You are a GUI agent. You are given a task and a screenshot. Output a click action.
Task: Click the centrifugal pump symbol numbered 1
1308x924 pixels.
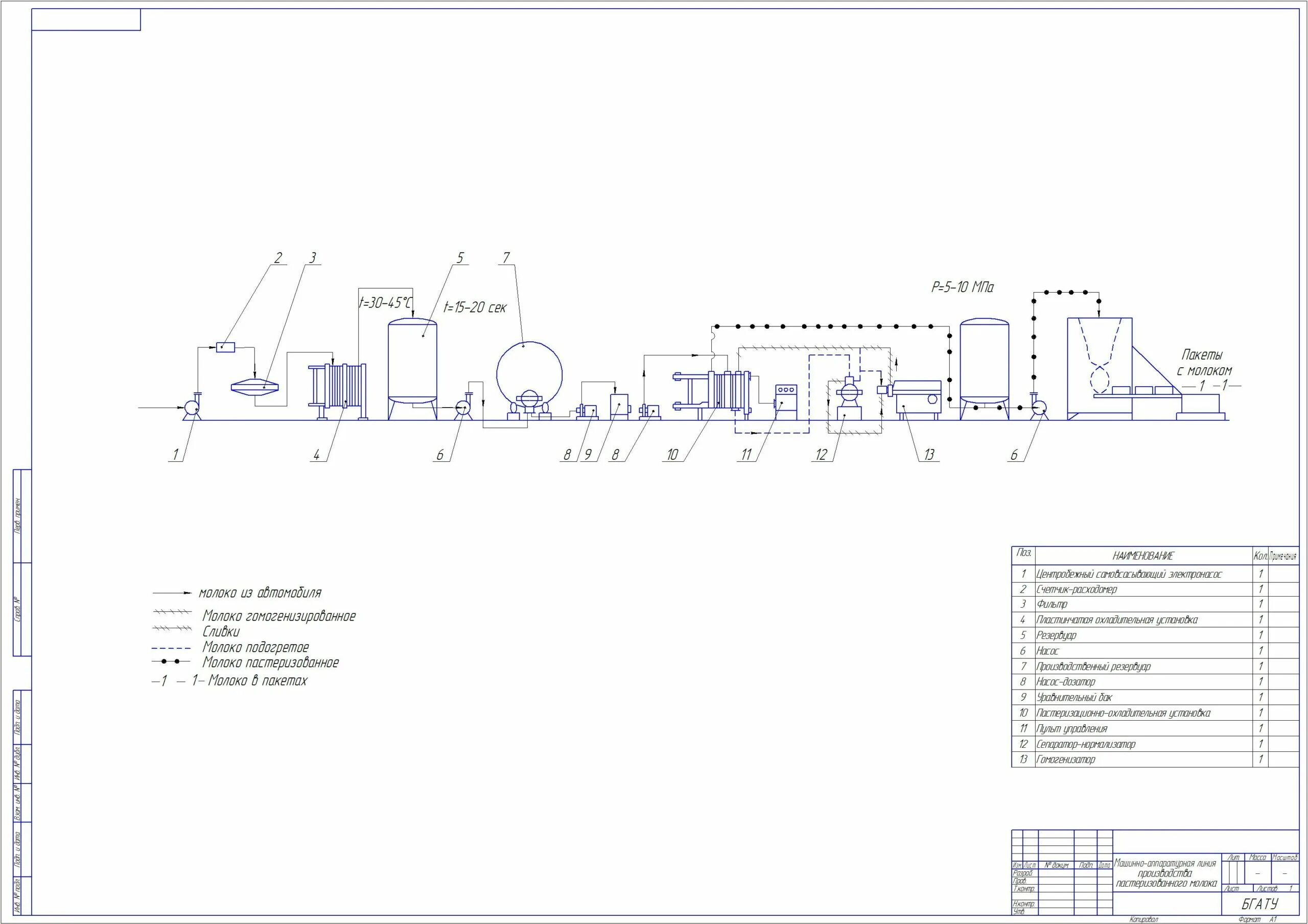click(191, 409)
